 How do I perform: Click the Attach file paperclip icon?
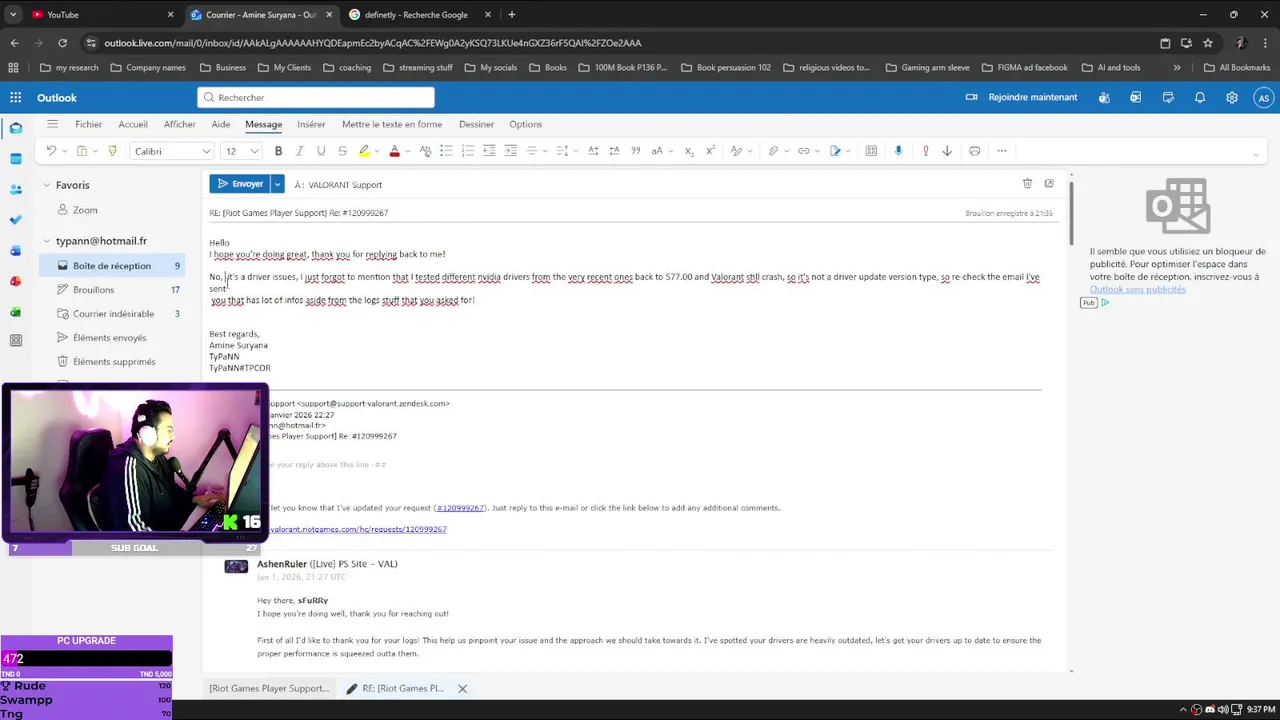point(773,151)
